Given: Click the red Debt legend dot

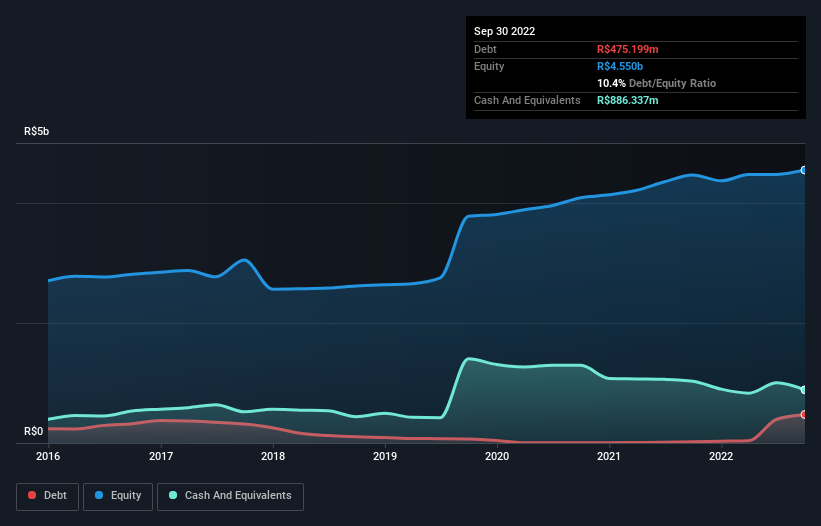Looking at the screenshot, I should tap(32, 495).
